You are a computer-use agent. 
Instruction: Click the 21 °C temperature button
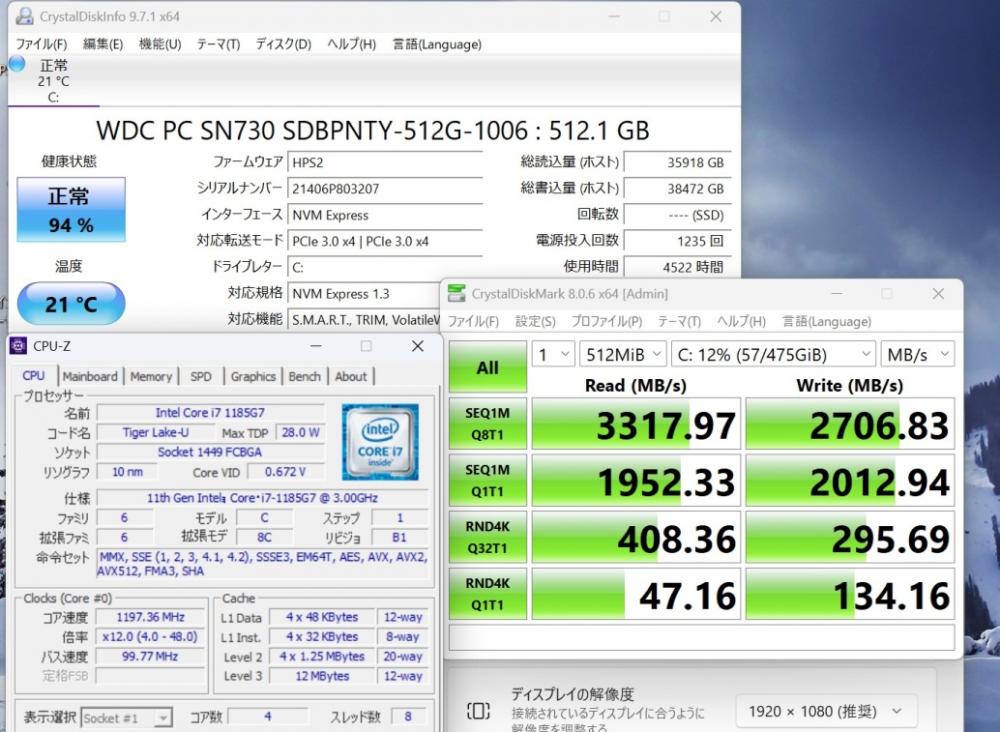(x=71, y=304)
